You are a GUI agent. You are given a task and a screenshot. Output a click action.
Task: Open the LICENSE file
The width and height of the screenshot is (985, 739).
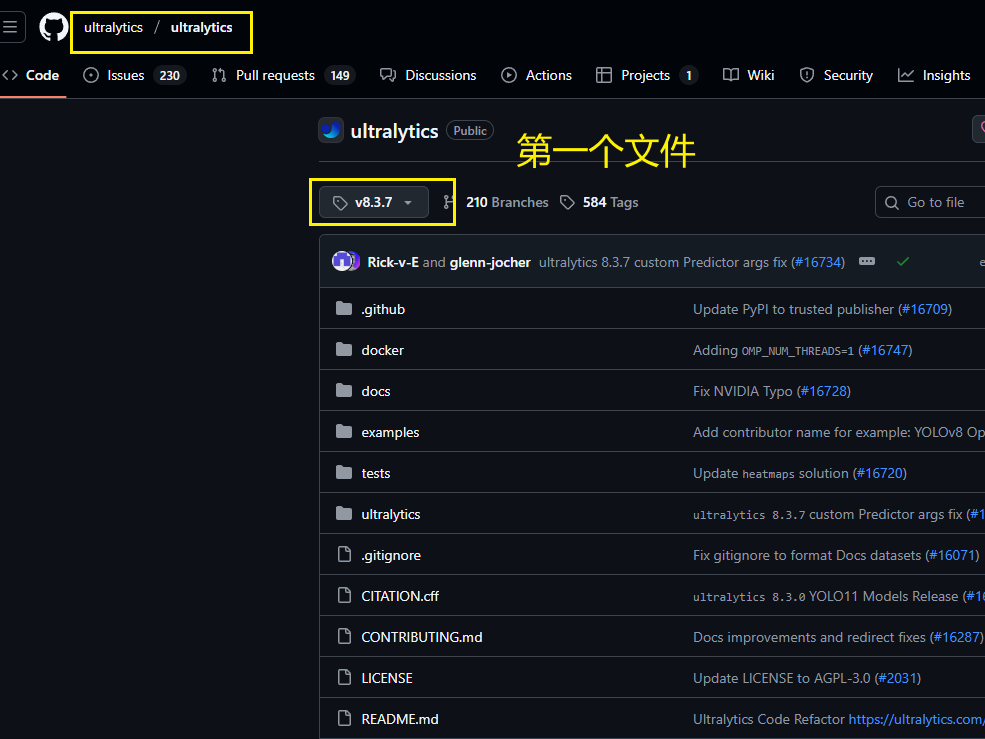[x=387, y=678]
